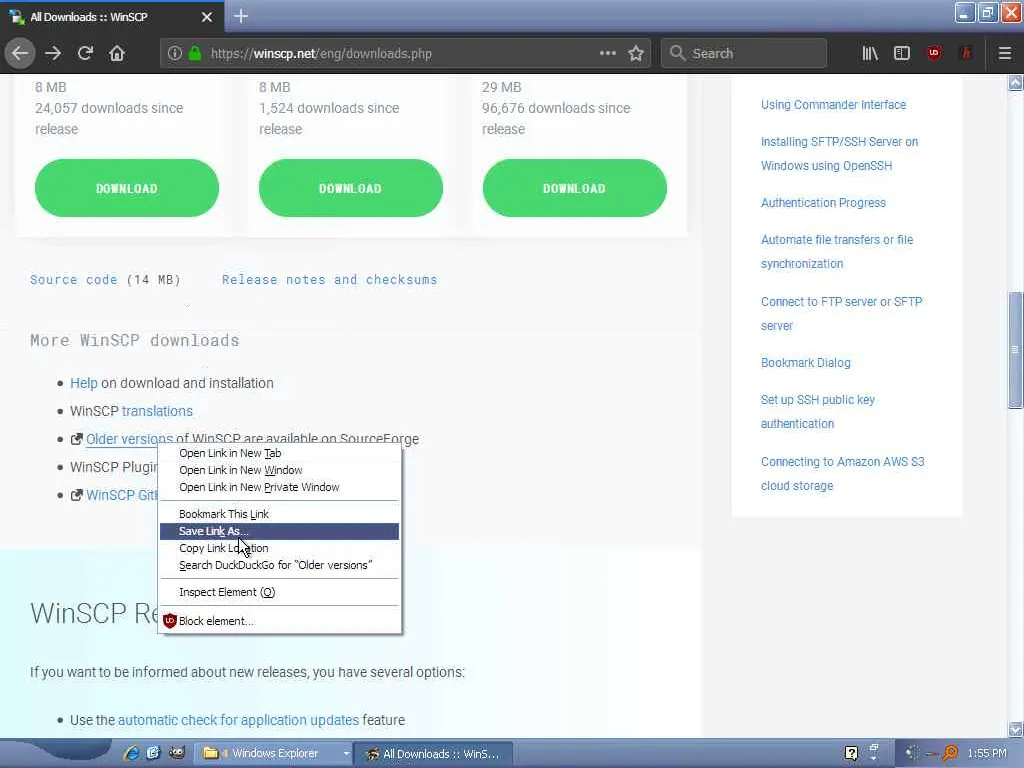Open Automate file transfers or file synchronization
This screenshot has height=768, width=1024.
[837, 251]
